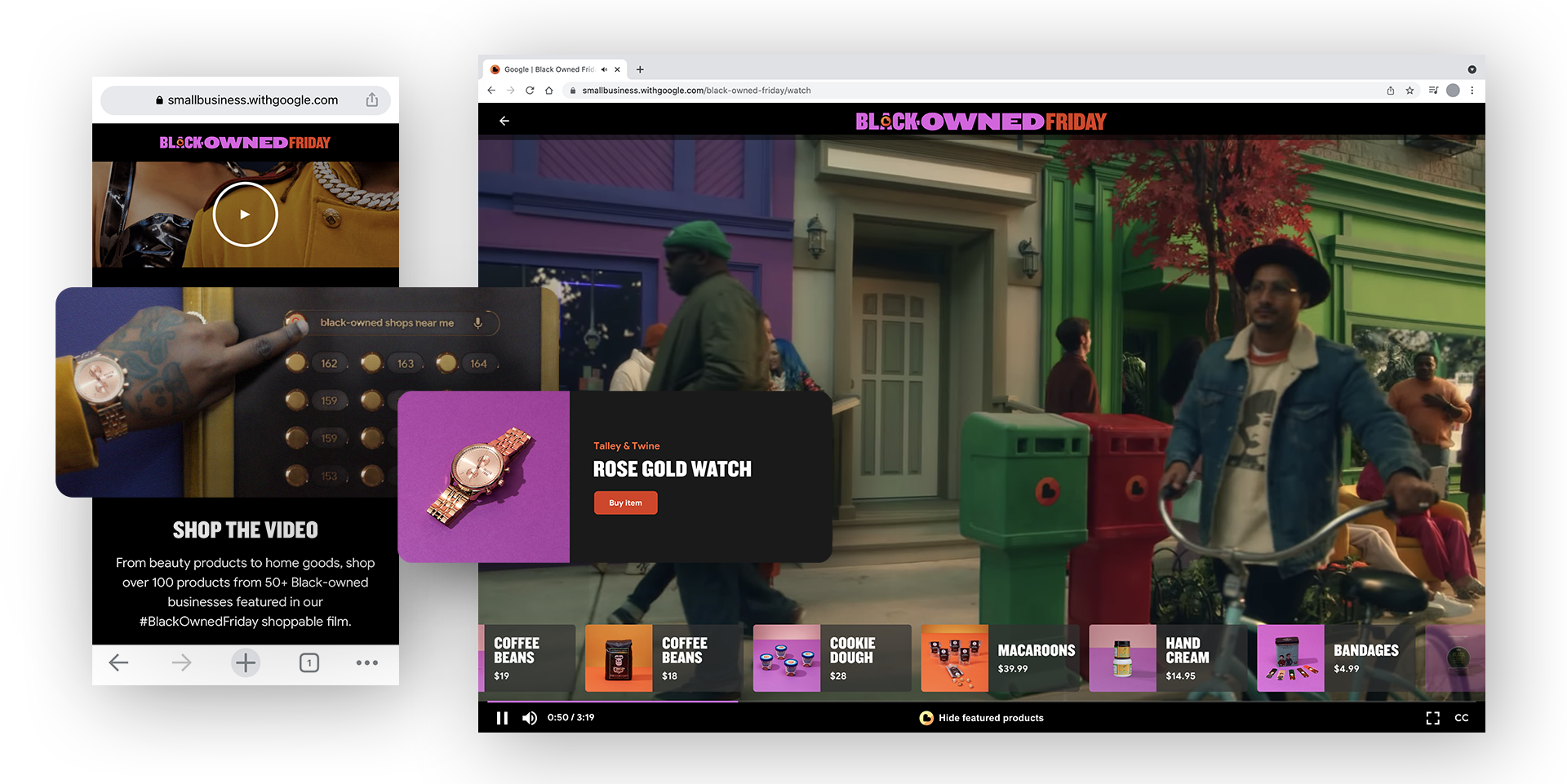
Task: Mute the tab using its speaker icon
Action: (x=604, y=69)
